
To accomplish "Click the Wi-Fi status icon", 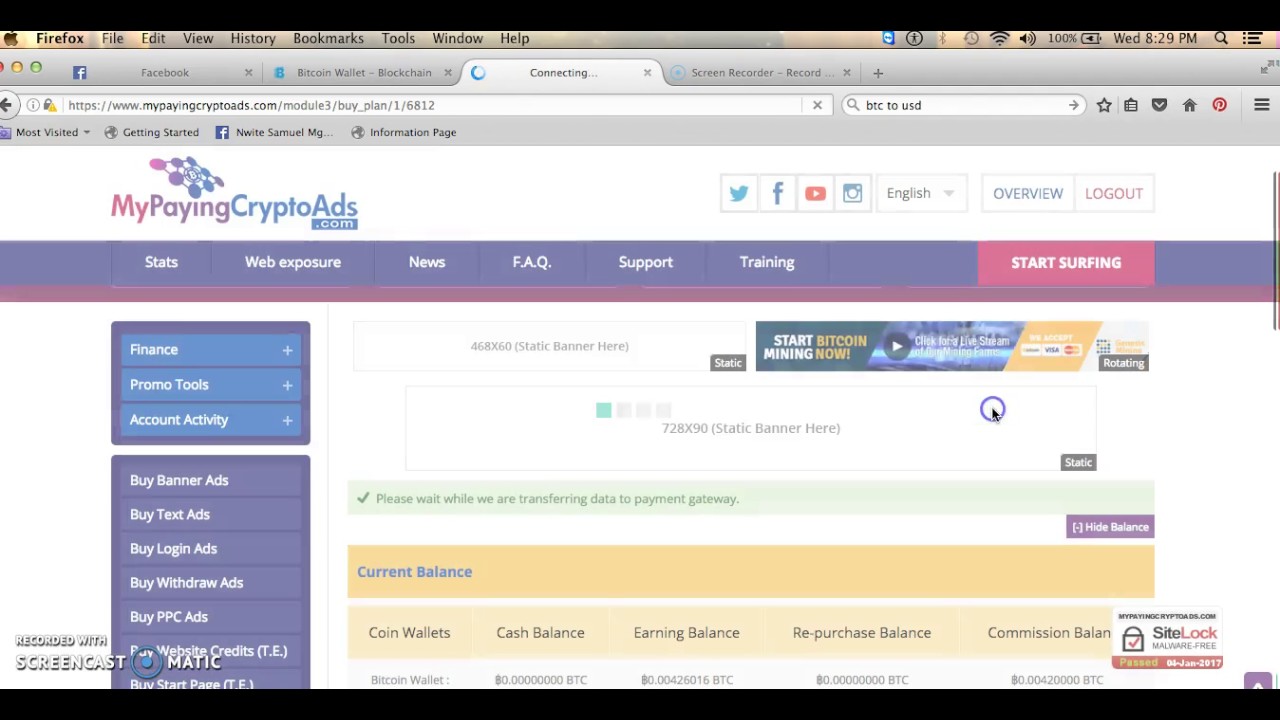I will 999,38.
